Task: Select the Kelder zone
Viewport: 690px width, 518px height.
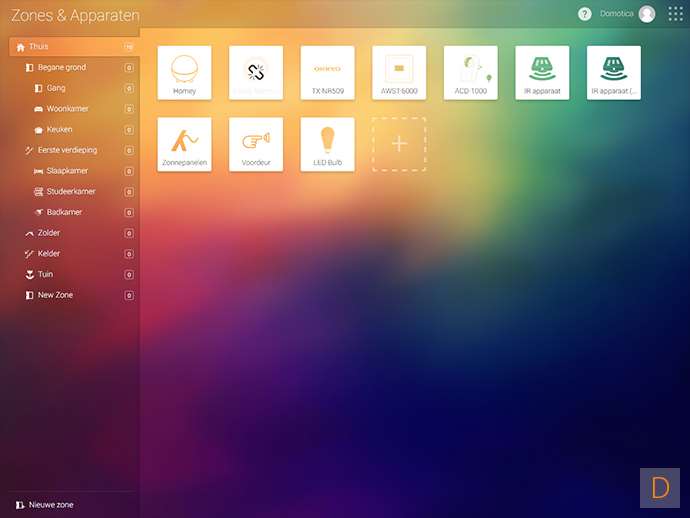Action: (x=74, y=253)
